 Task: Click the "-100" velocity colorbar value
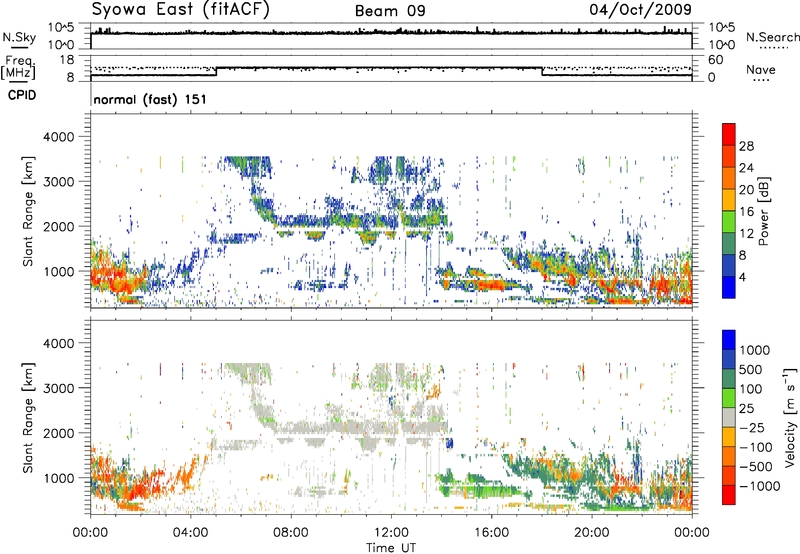coord(755,447)
